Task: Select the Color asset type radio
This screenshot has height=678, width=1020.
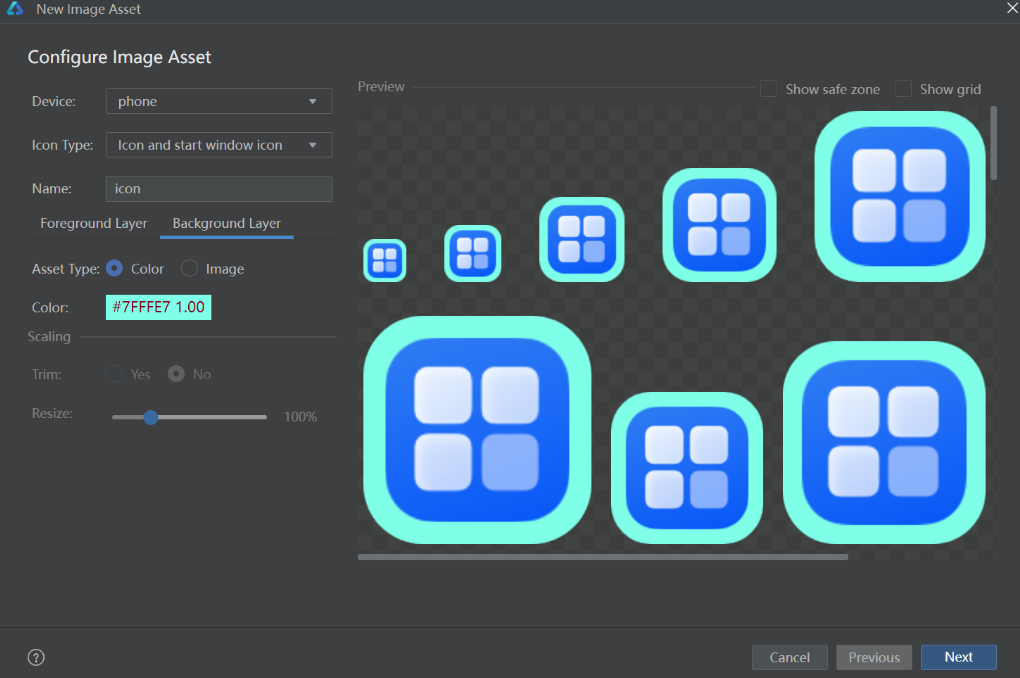Action: click(x=115, y=268)
